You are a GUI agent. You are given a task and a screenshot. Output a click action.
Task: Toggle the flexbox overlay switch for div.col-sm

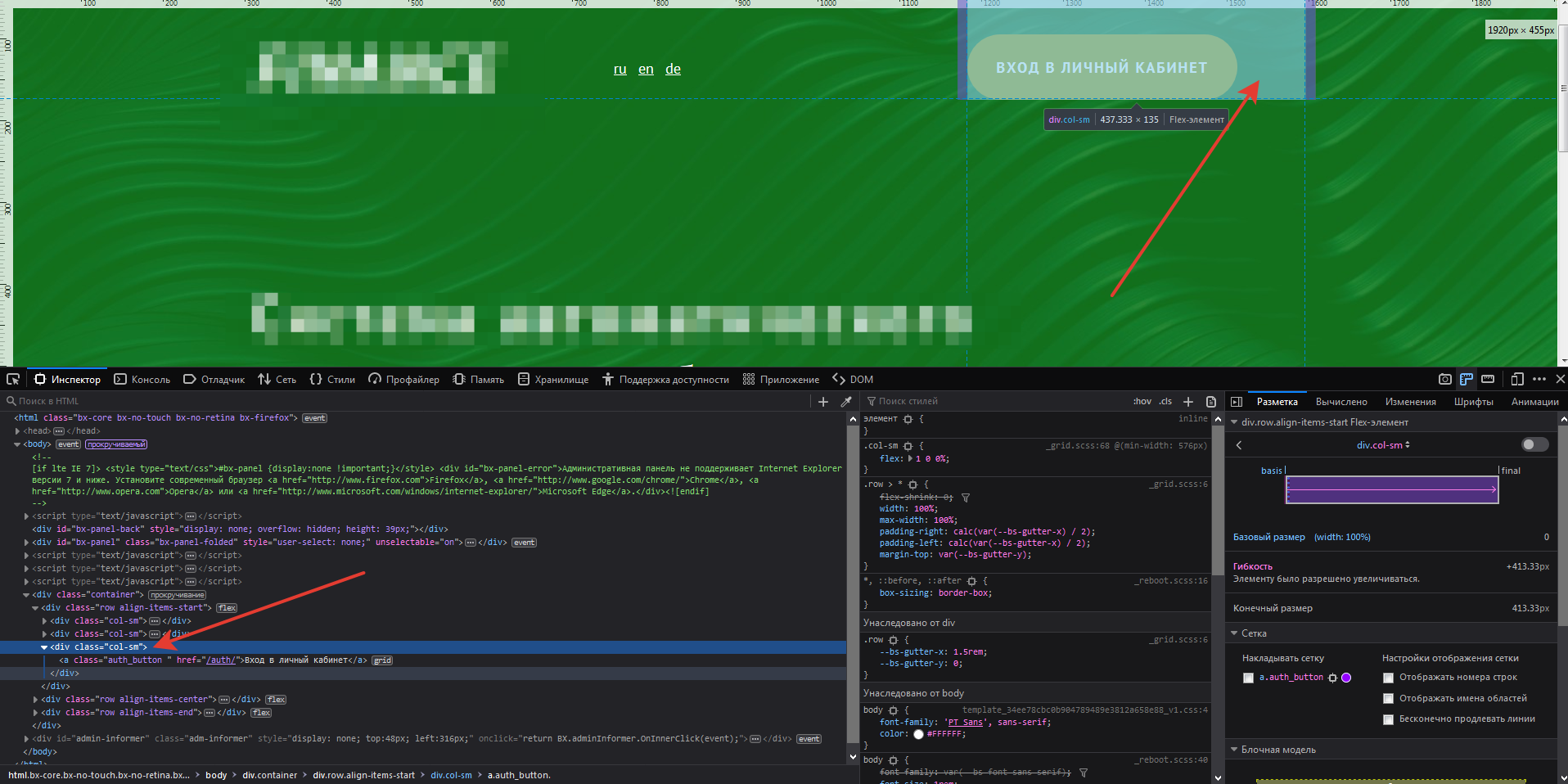1534,444
